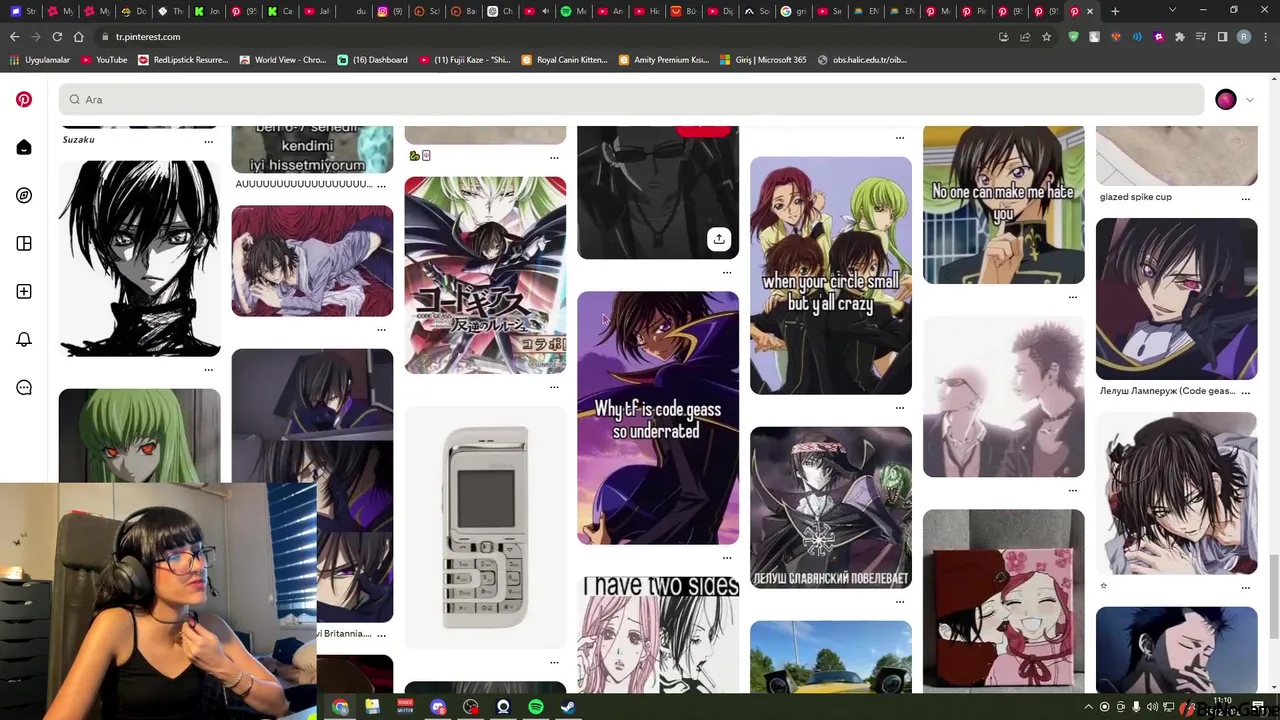Open messages chat bubble in sidebar
Image resolution: width=1280 pixels, height=720 pixels.
click(x=24, y=387)
